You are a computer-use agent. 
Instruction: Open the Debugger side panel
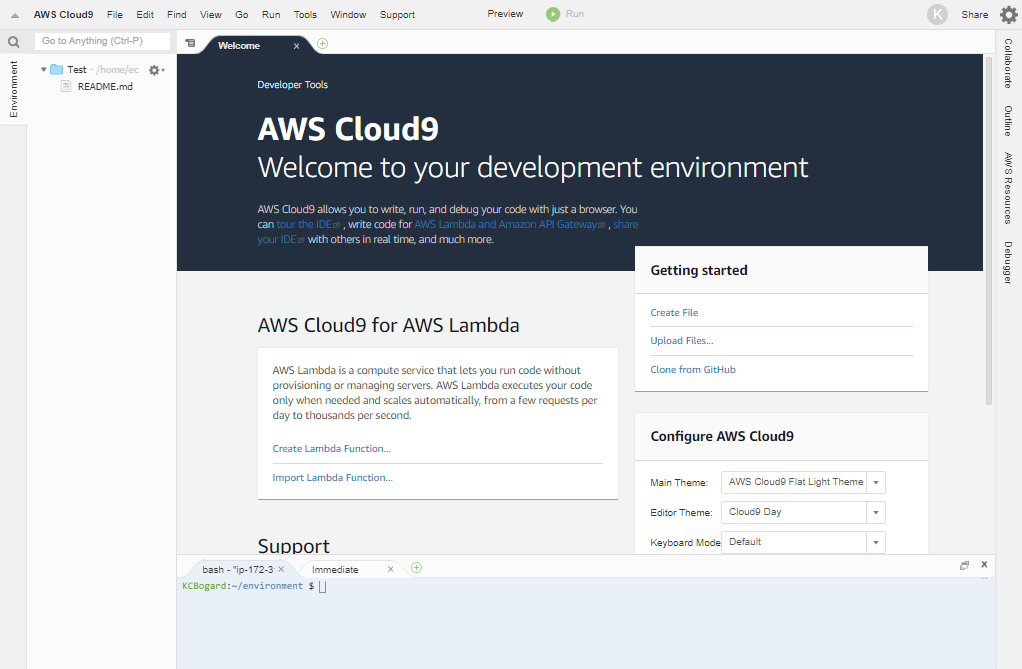[x=1008, y=263]
